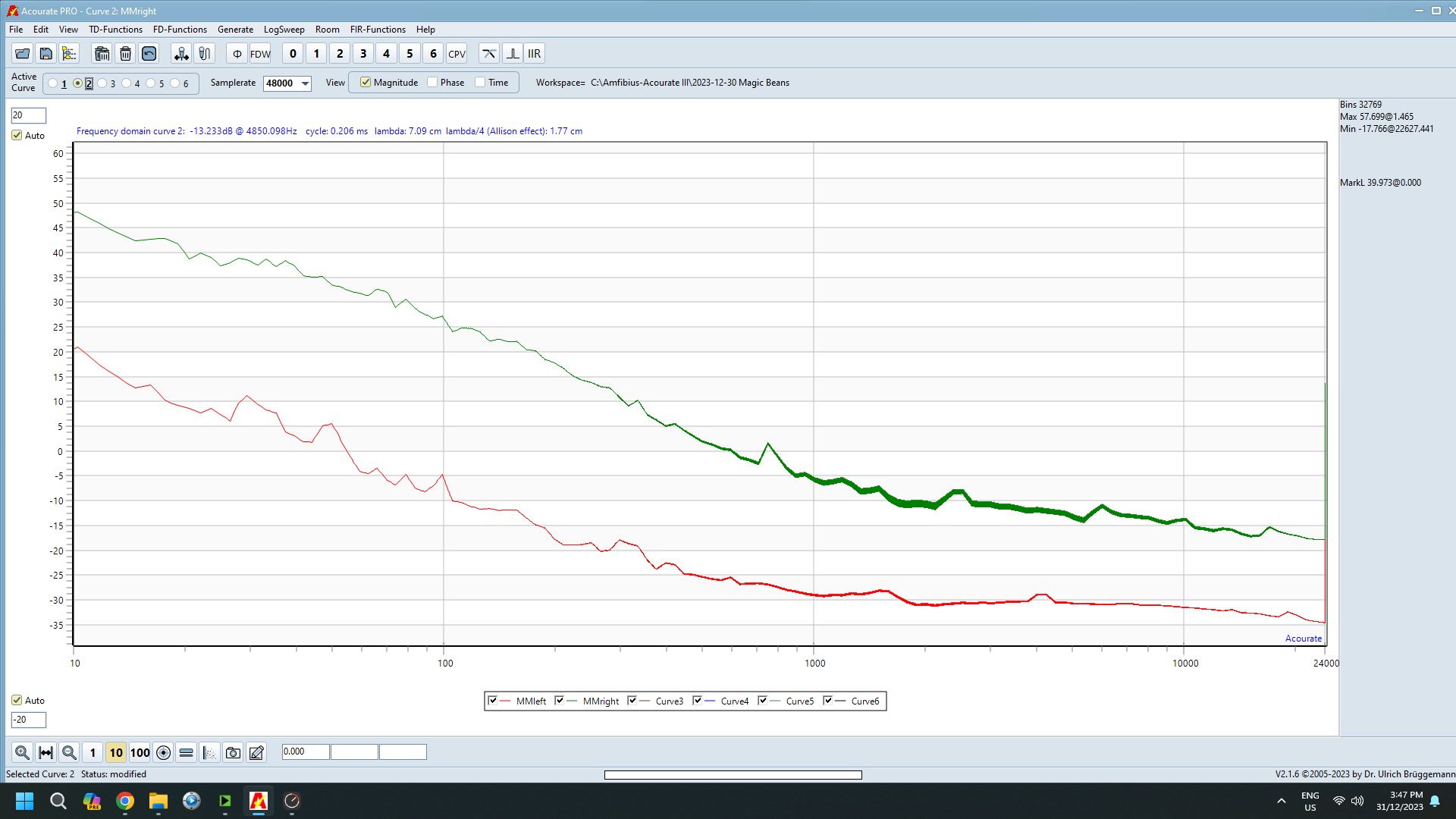Click the Windows Start button
Viewport: 1456px width, 819px height.
(x=24, y=801)
